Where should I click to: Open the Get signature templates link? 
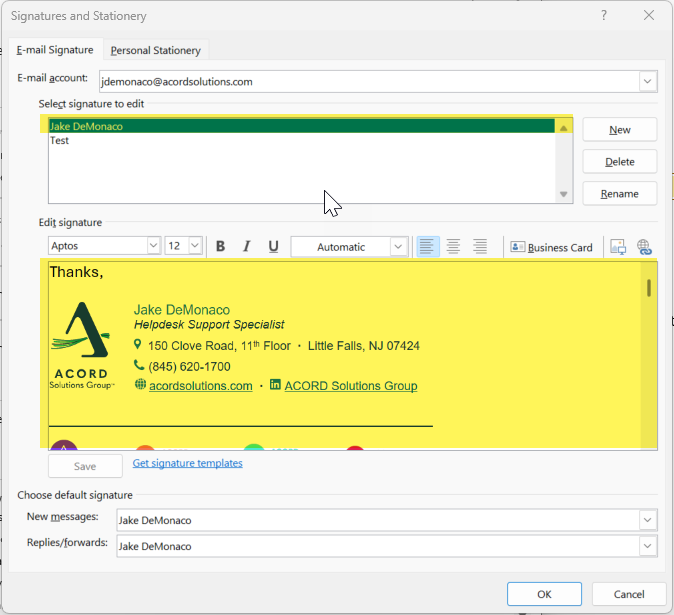click(187, 463)
